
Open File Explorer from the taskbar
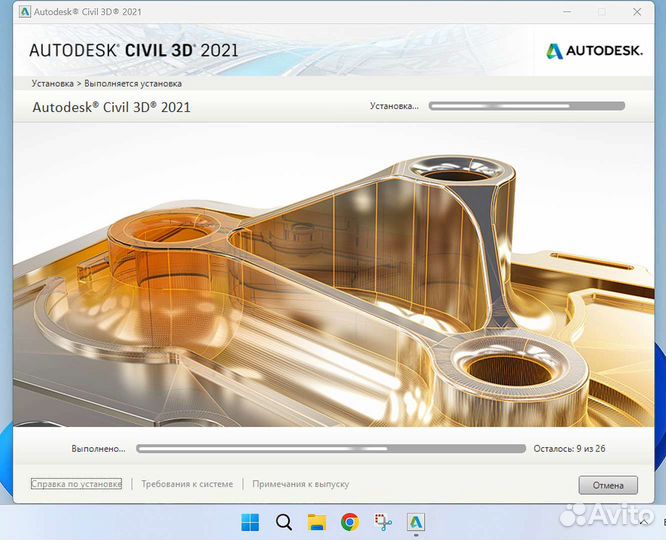tap(316, 521)
